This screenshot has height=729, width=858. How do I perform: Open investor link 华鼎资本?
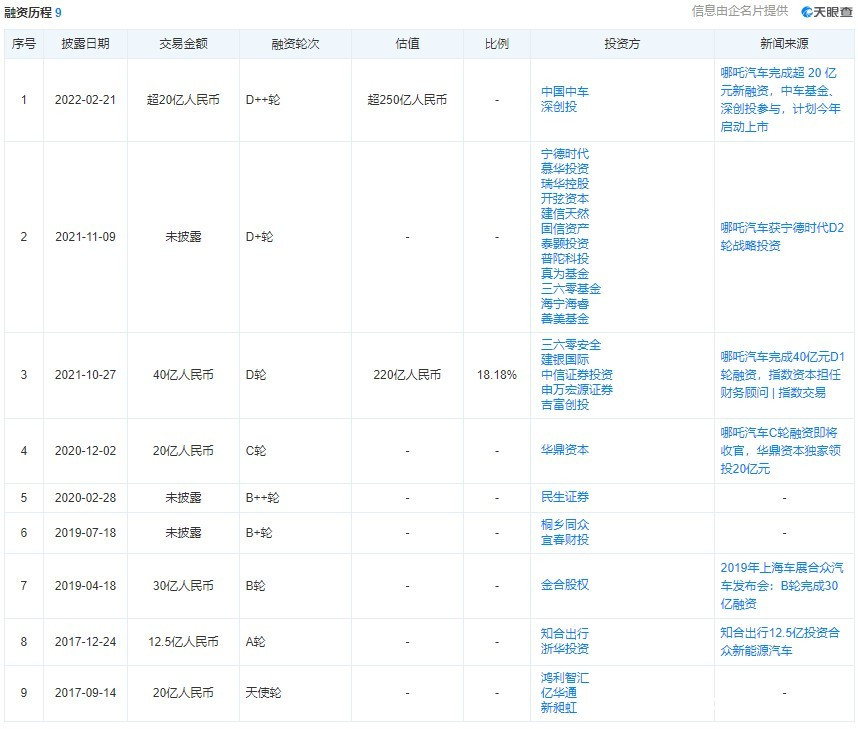point(565,450)
